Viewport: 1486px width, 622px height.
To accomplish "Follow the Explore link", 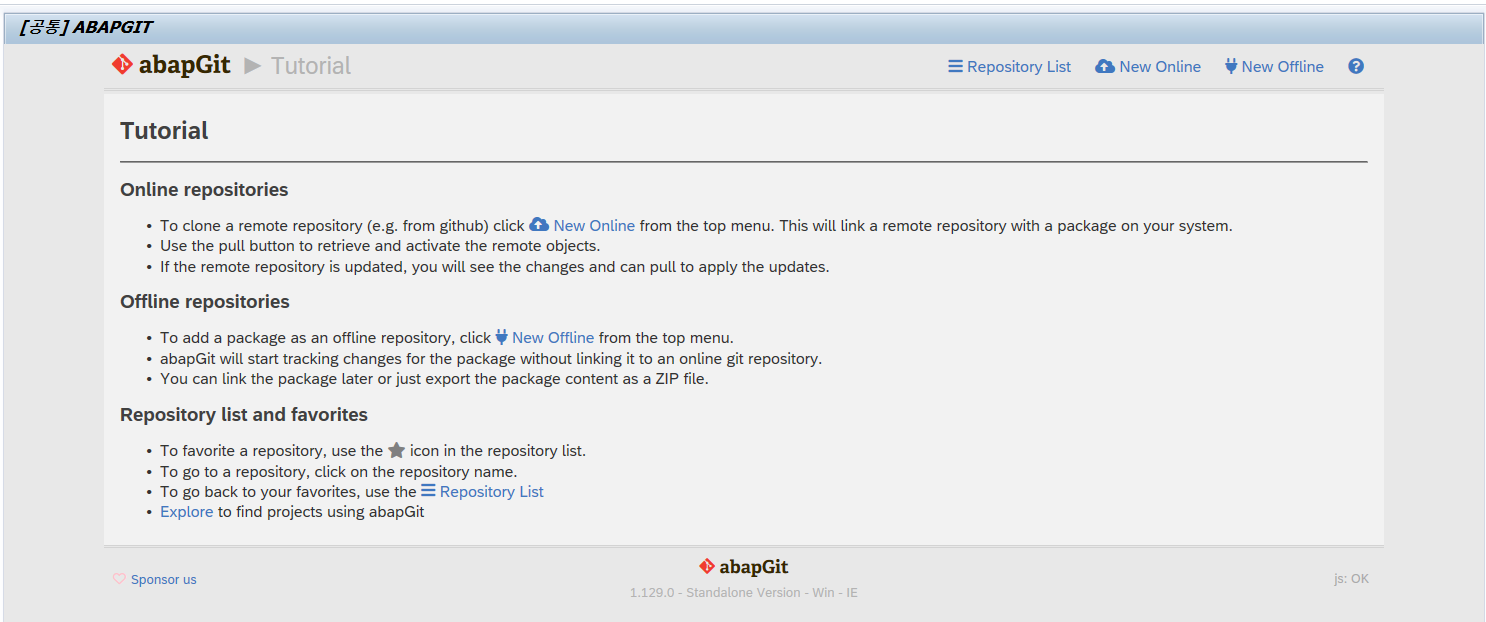I will pos(187,512).
